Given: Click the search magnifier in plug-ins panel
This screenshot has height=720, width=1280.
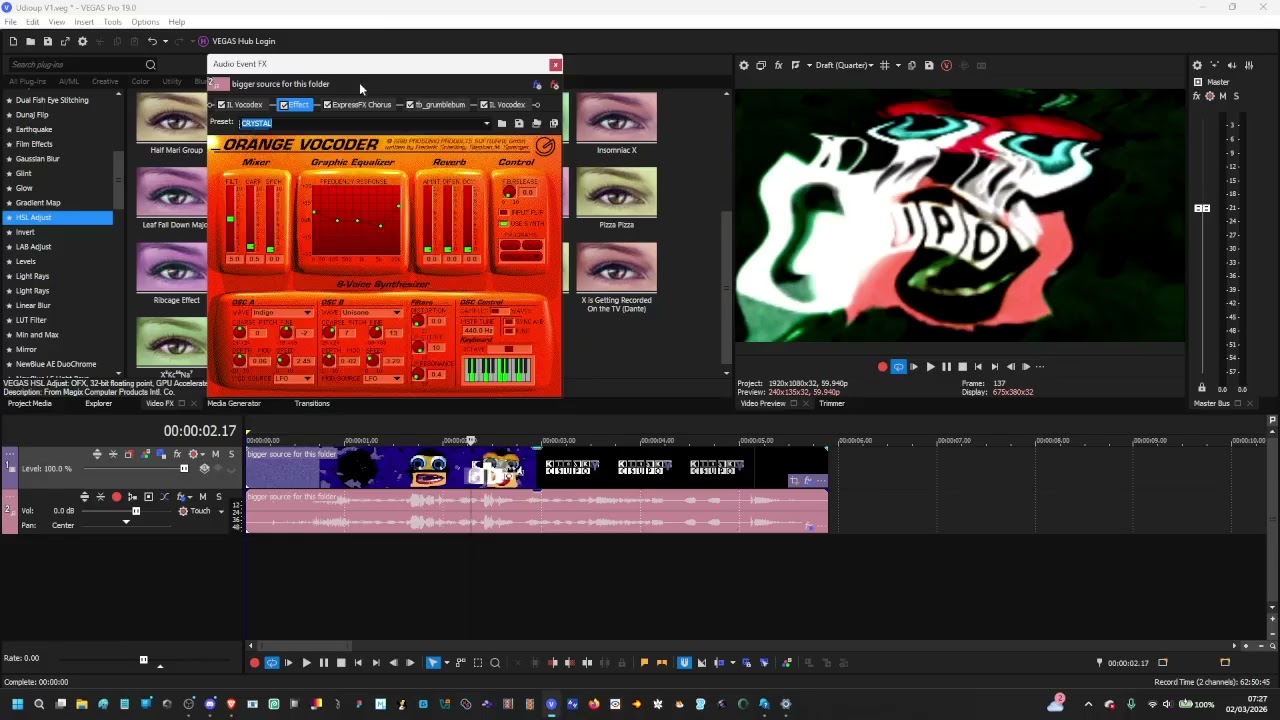Looking at the screenshot, I should point(150,65).
